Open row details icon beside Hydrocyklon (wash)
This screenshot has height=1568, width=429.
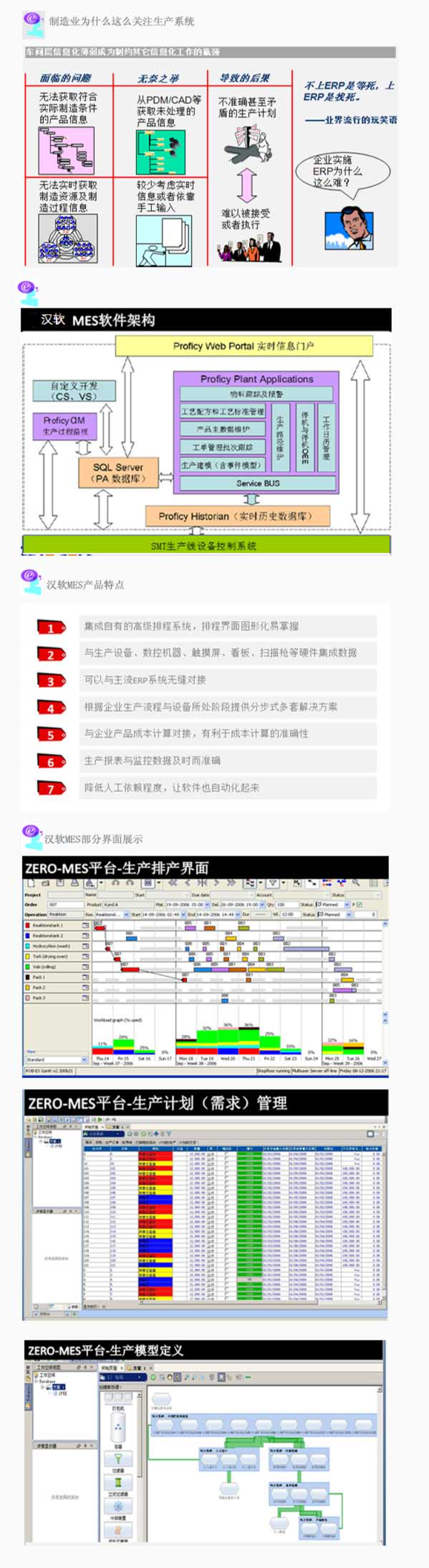tap(85, 946)
